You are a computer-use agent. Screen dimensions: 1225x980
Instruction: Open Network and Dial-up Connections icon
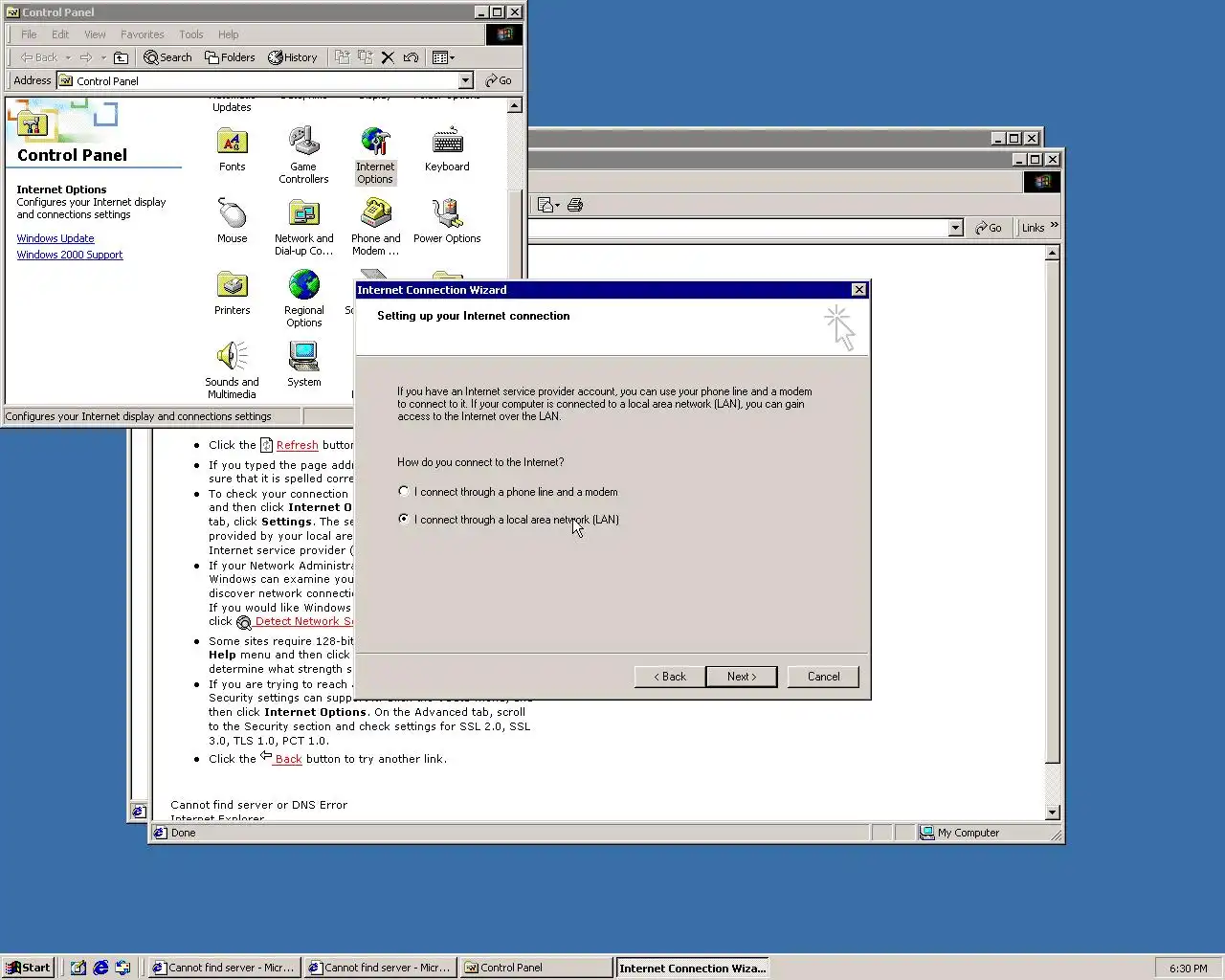[x=303, y=228]
